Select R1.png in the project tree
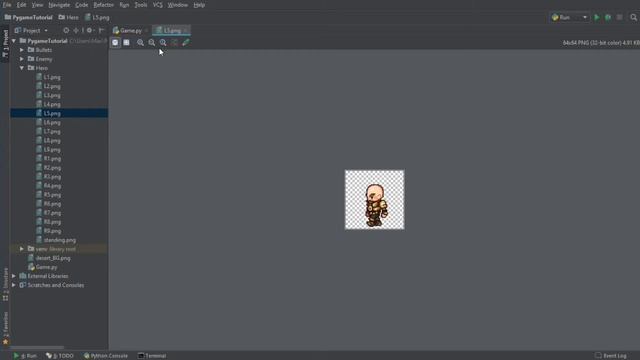Screen dimensions: 640x360 tap(52, 158)
